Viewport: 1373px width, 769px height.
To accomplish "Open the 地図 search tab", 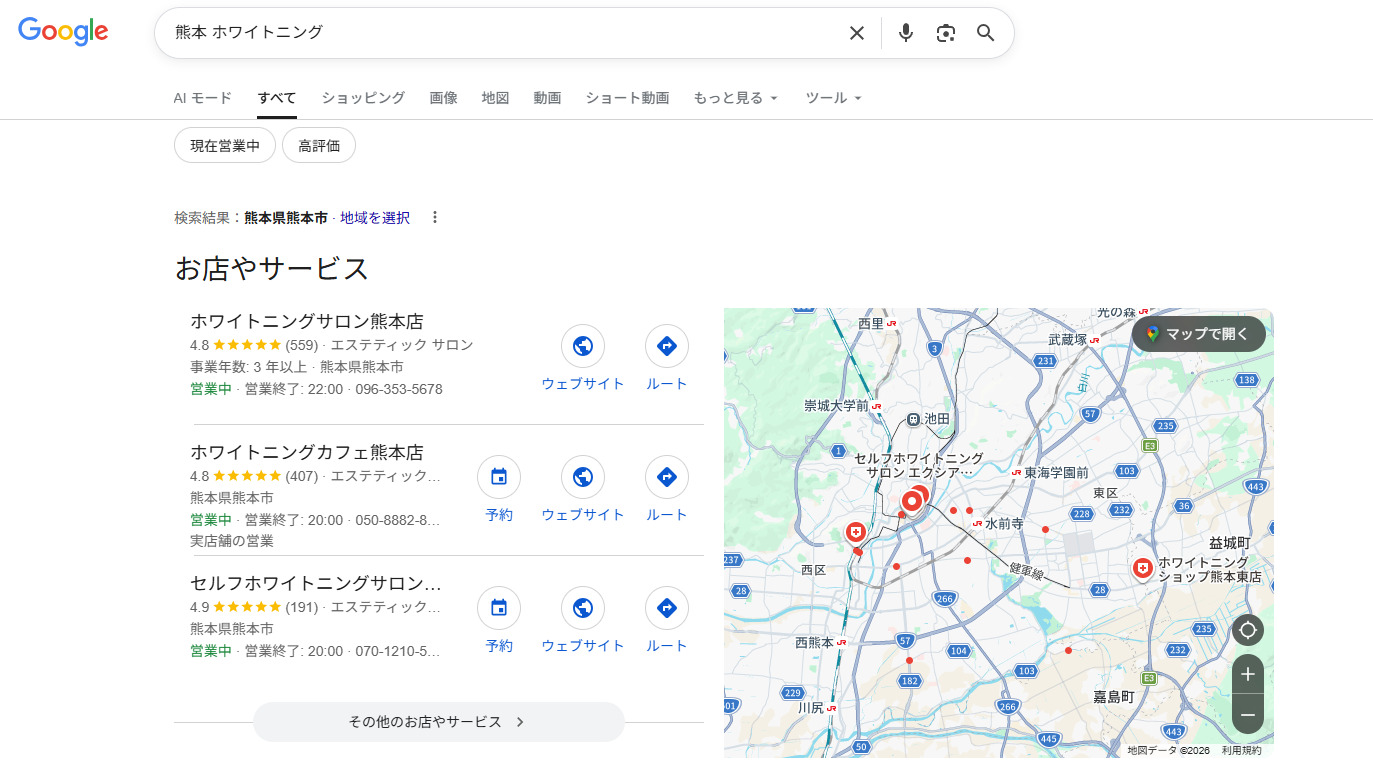I will (495, 97).
